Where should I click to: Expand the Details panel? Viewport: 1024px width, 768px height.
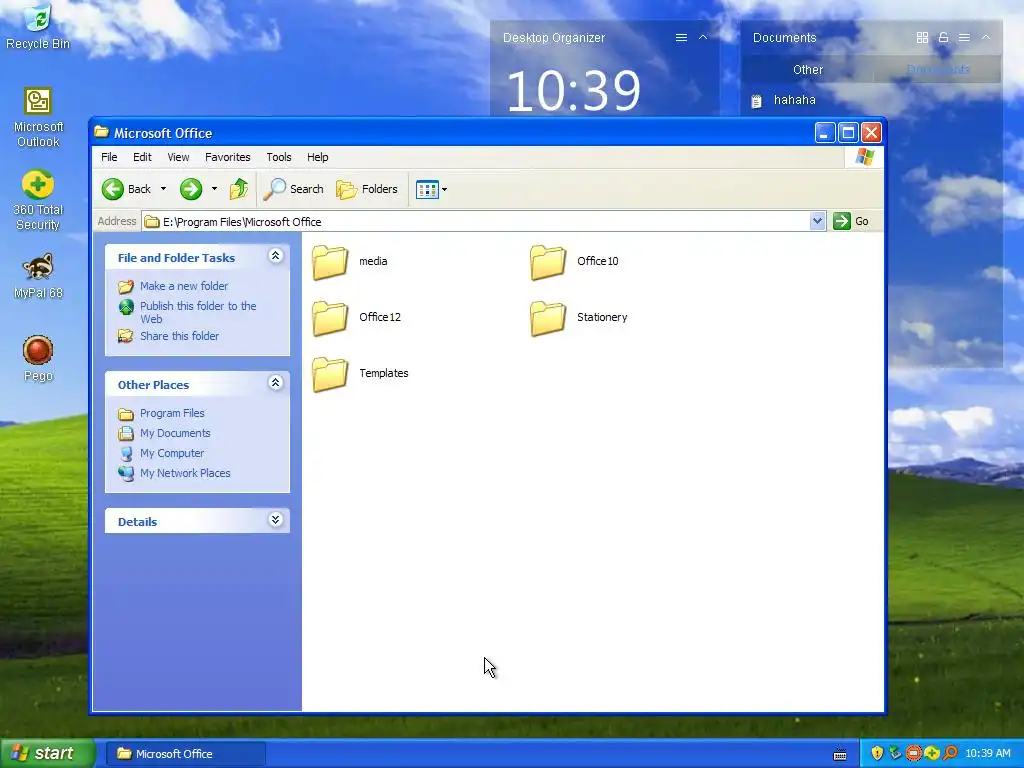click(276, 520)
